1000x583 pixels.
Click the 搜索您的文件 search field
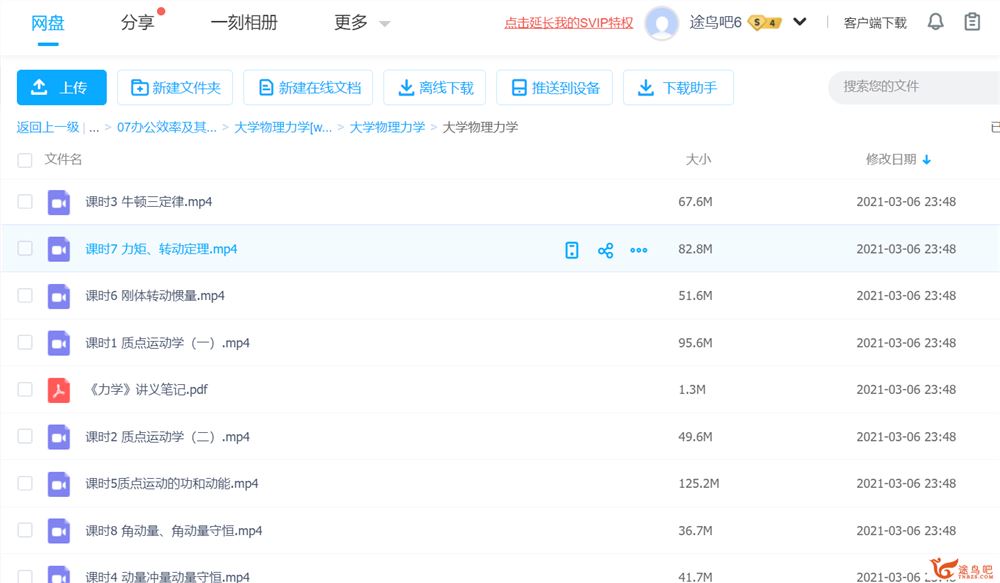click(x=910, y=87)
